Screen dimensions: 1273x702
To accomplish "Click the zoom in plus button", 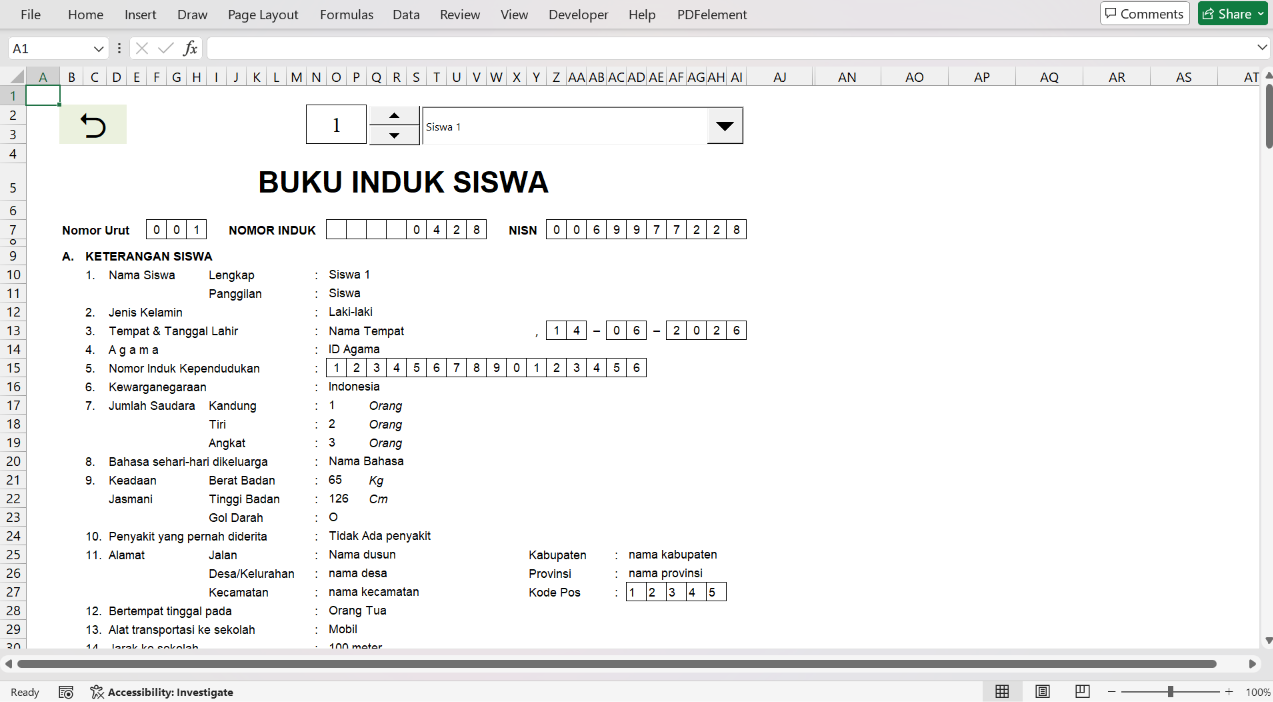I will 1229,692.
